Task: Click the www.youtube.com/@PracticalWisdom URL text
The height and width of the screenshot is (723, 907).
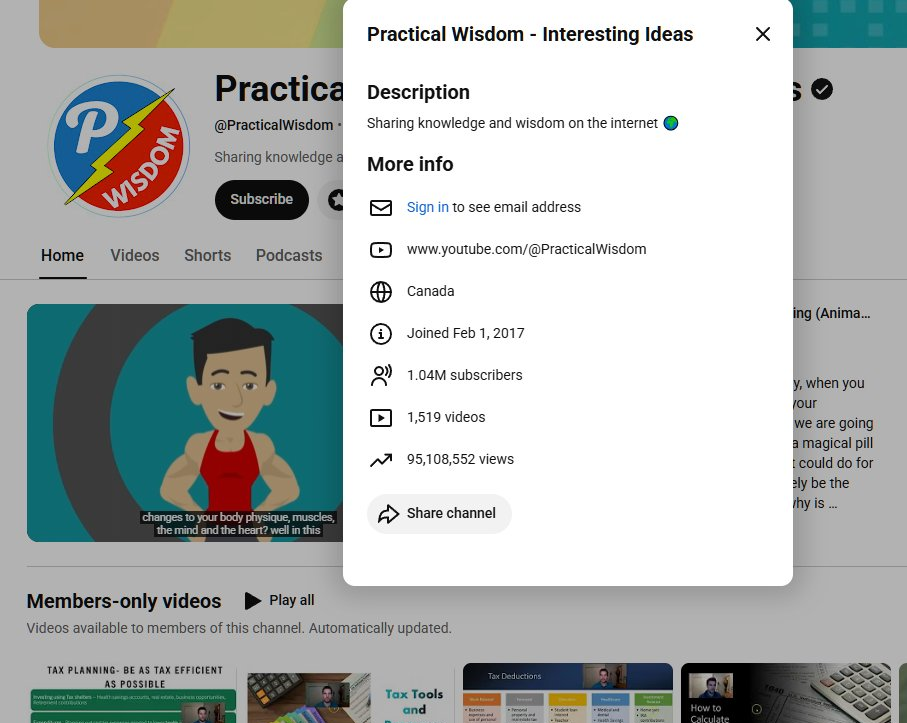Action: click(x=526, y=249)
